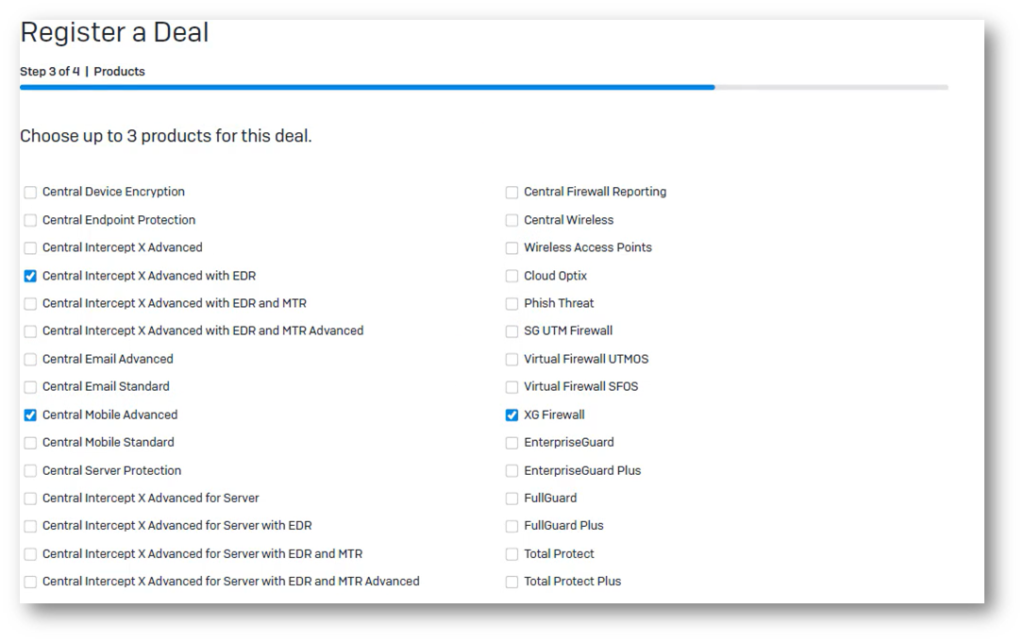Screen dimensions: 1024x643
Task: Click the 'Register a Deal' heading
Action: click(x=114, y=33)
